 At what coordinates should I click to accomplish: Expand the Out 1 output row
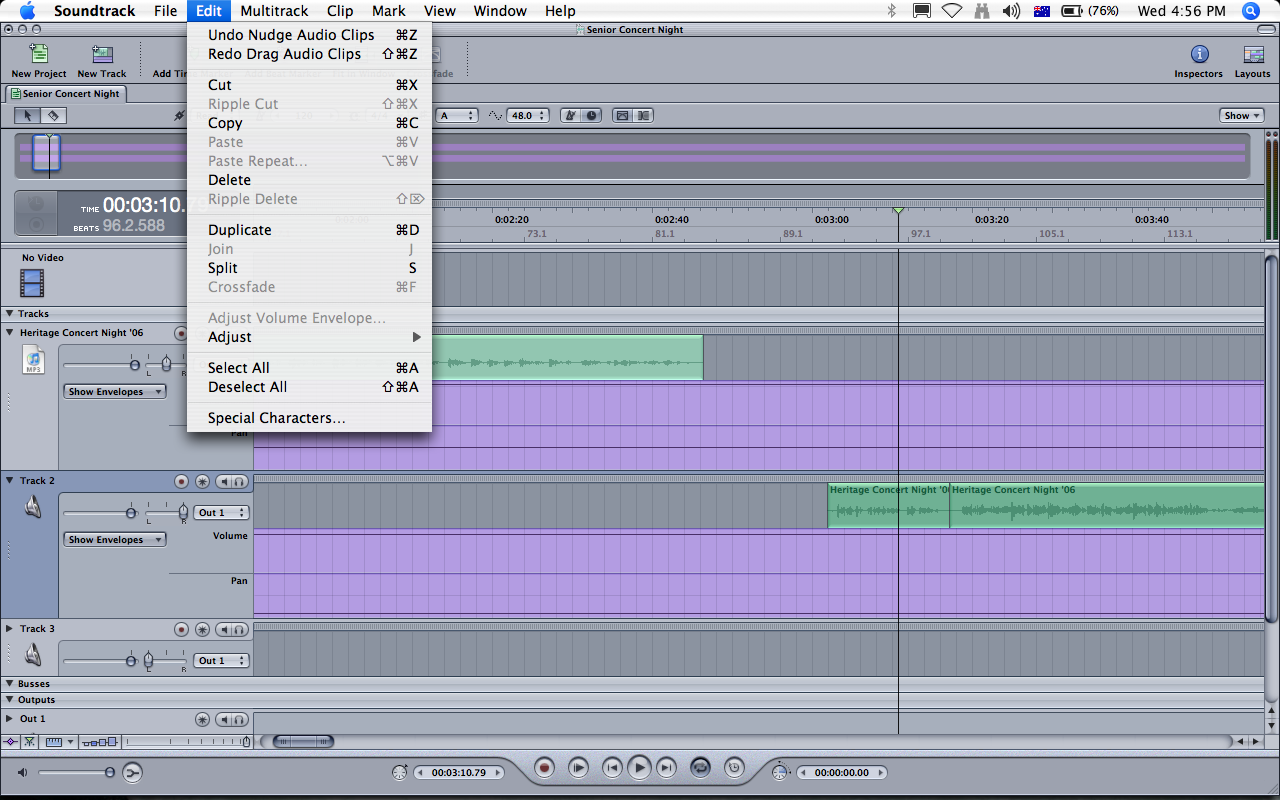pyautogui.click(x=10, y=719)
